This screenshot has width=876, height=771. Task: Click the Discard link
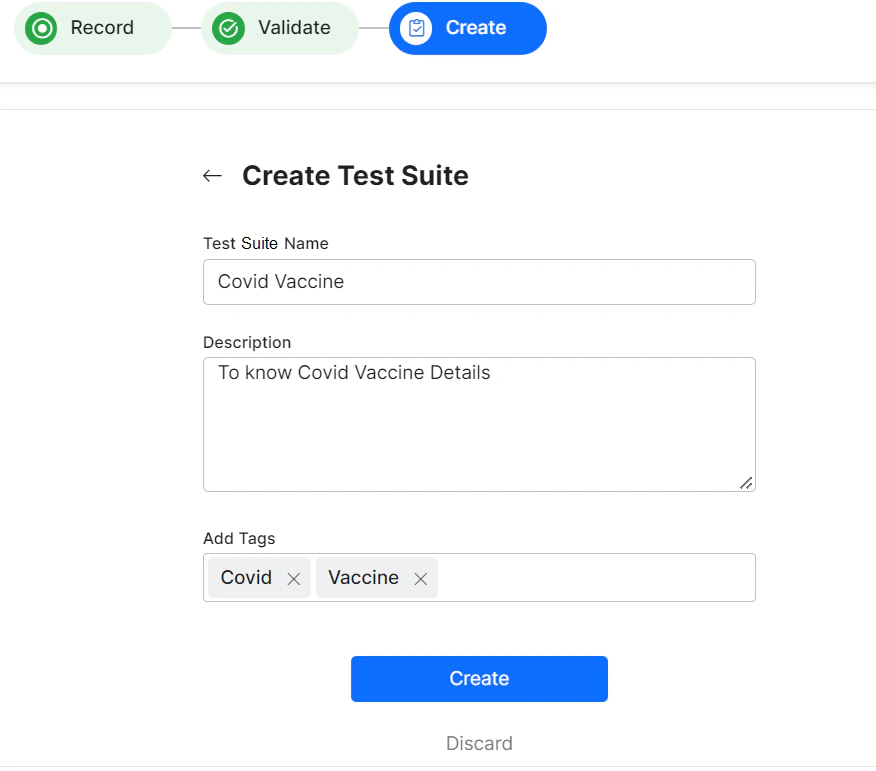click(479, 743)
